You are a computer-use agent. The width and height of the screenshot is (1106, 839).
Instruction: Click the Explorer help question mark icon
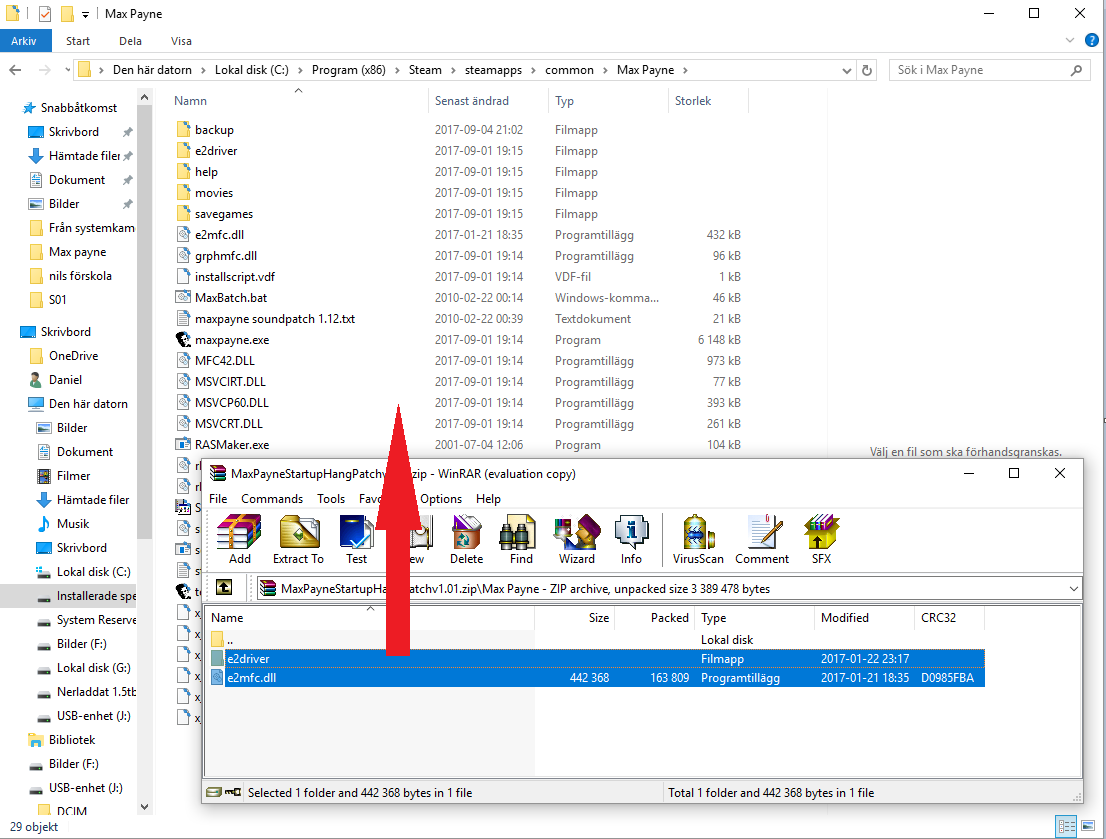[x=1091, y=40]
